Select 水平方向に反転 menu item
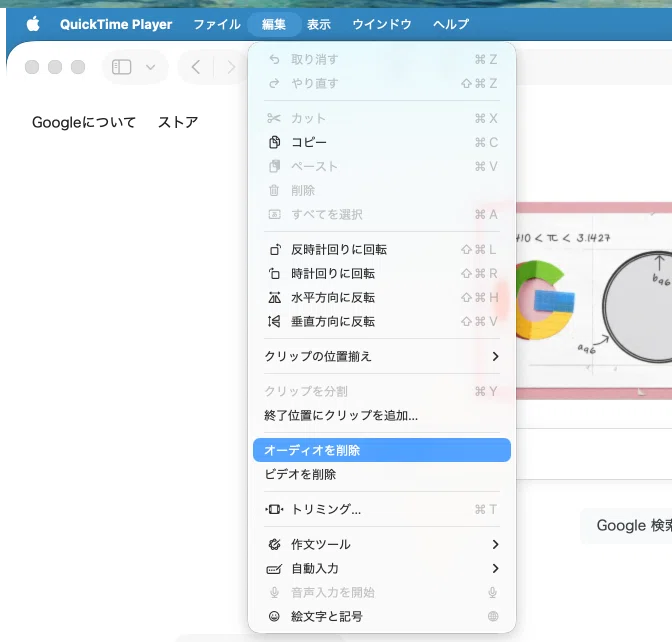The image size is (672, 642). [382, 297]
